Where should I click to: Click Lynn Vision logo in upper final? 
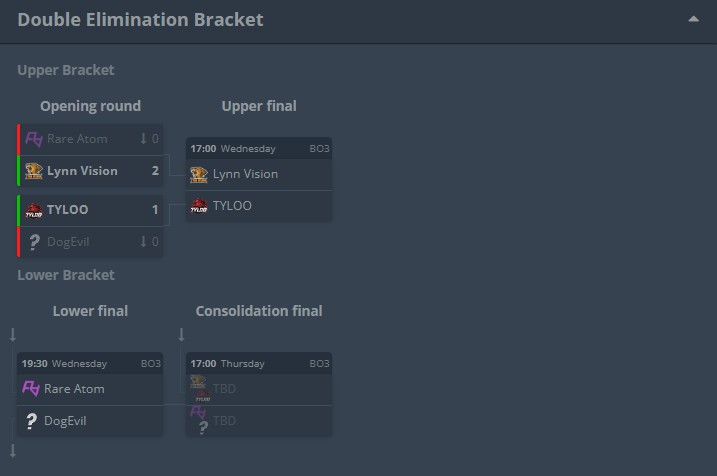200,174
